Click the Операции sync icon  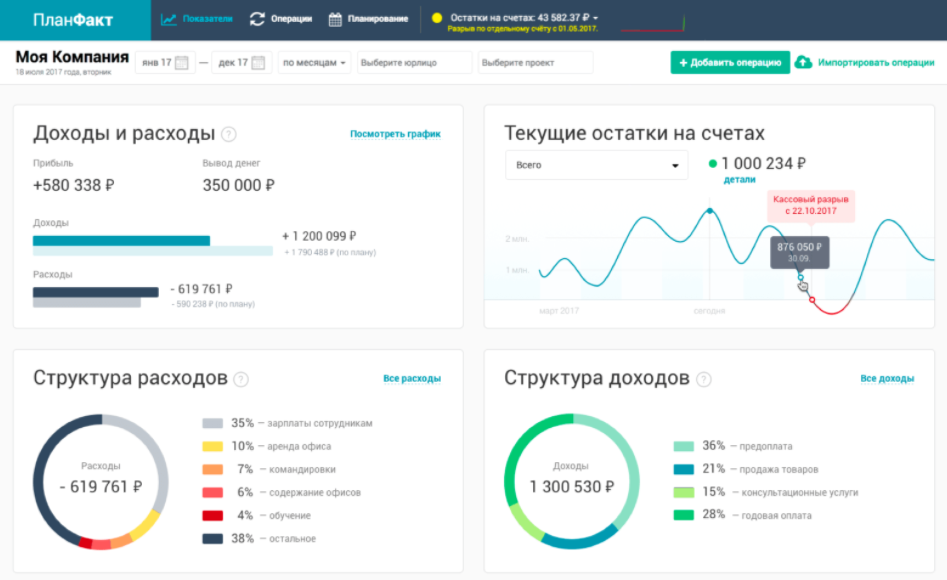click(257, 17)
